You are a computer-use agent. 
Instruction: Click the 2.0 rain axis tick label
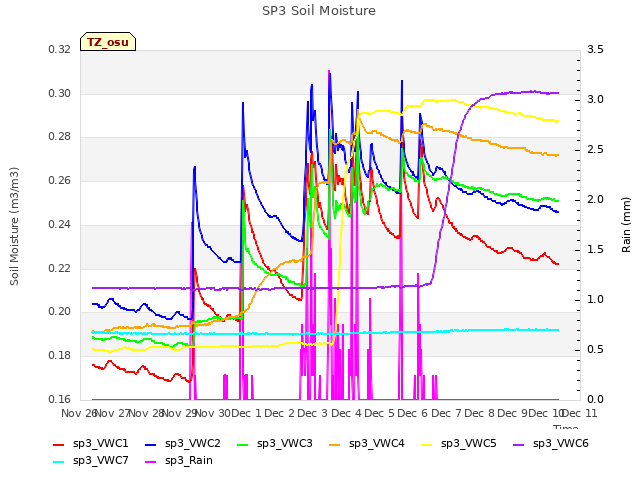595,200
